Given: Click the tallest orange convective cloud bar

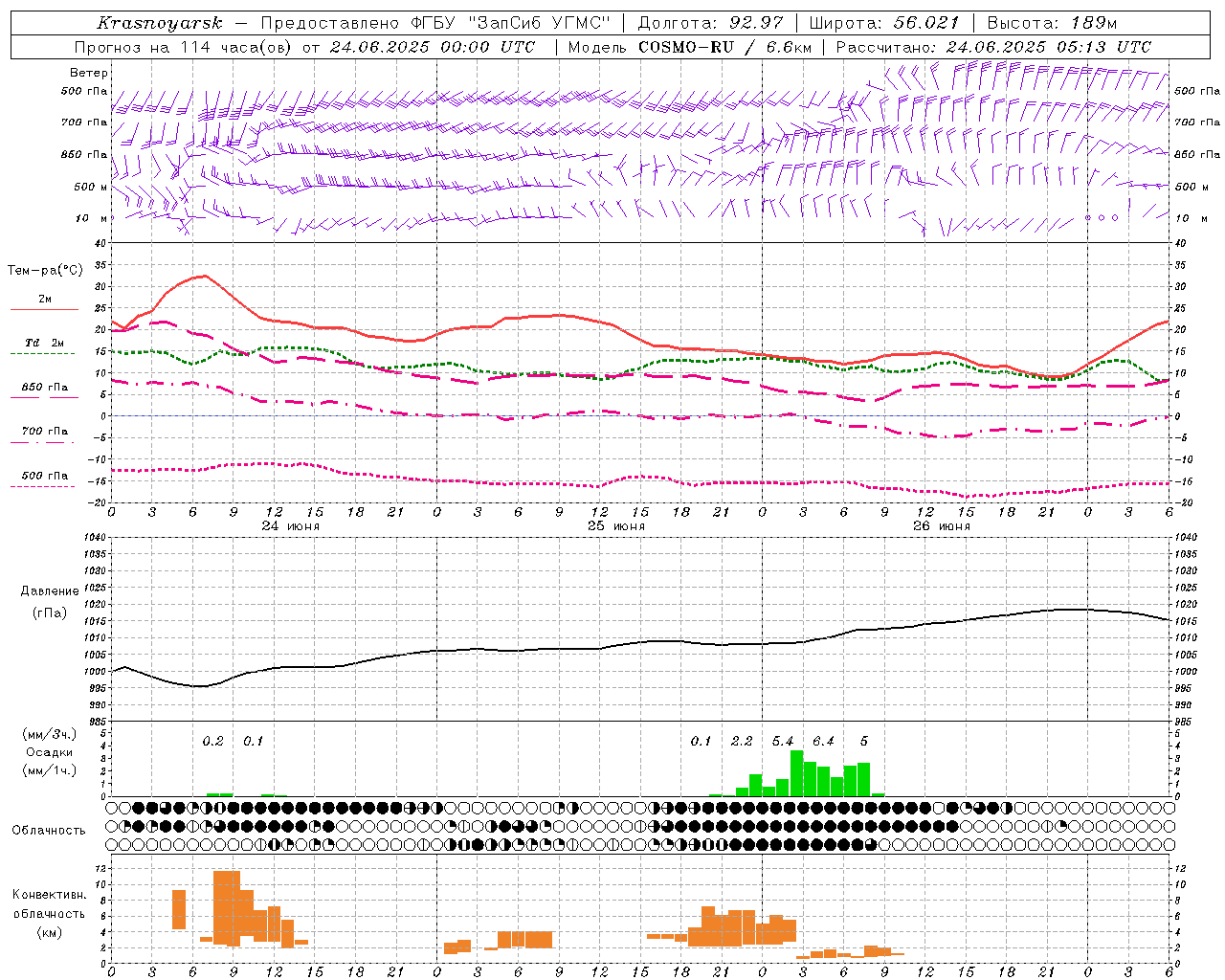Looking at the screenshot, I should click(226, 908).
